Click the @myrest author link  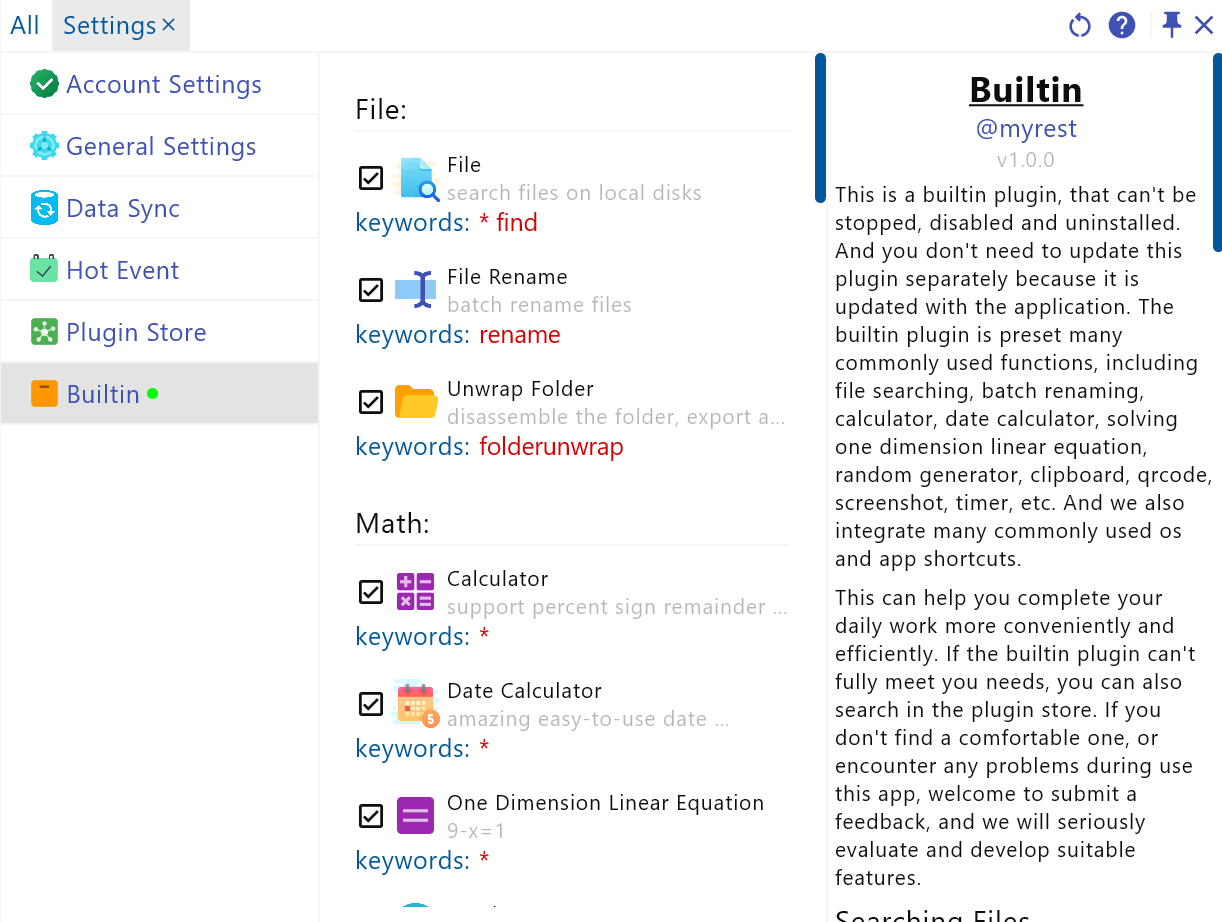tap(1026, 129)
